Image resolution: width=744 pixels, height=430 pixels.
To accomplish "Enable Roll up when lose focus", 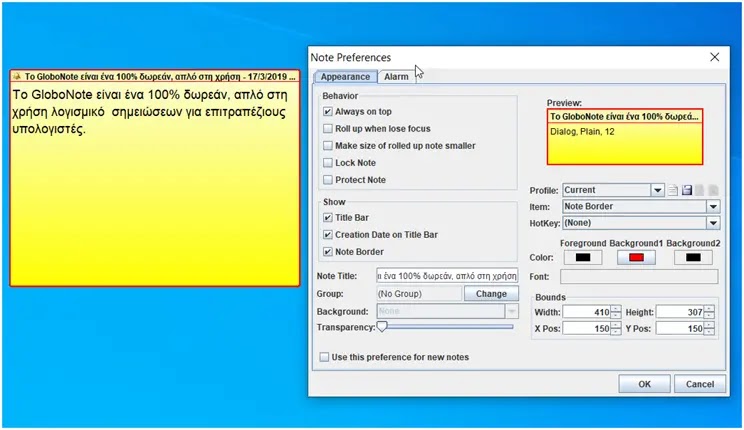I will coord(327,129).
